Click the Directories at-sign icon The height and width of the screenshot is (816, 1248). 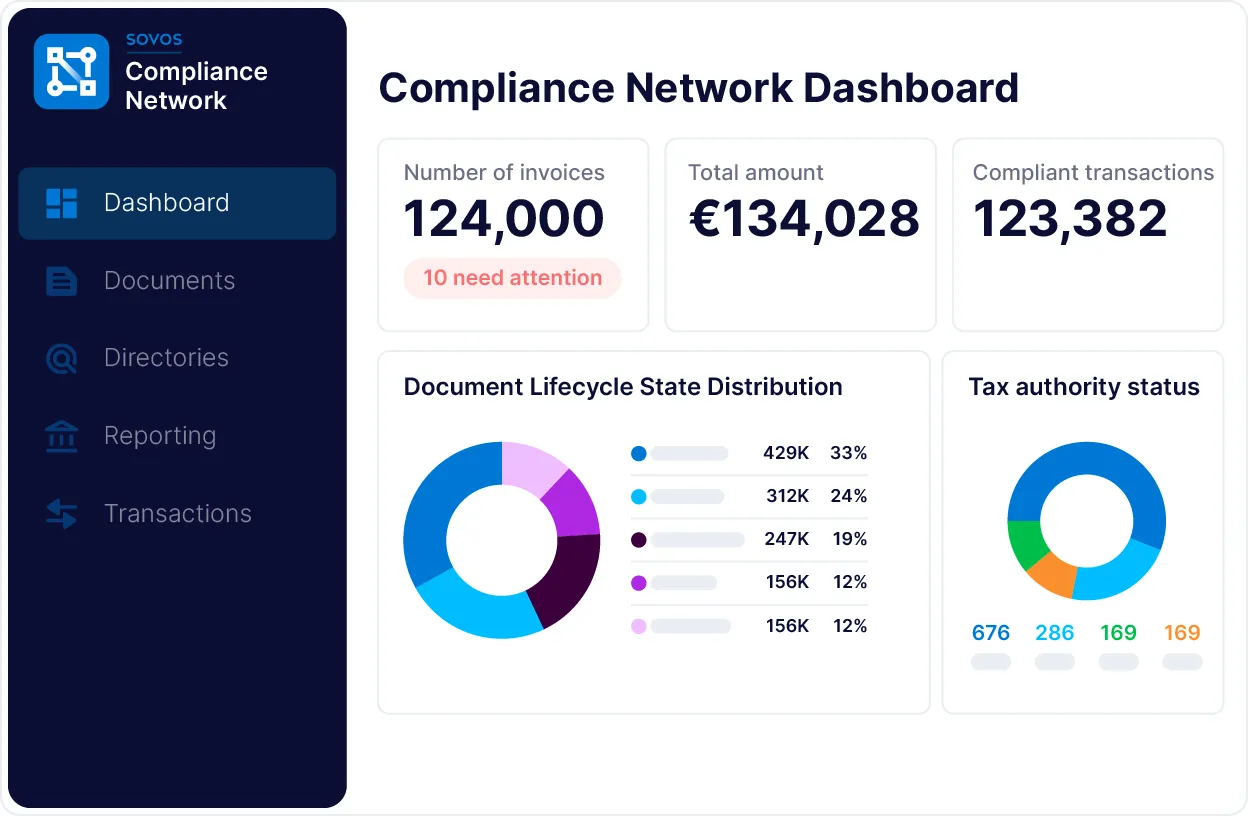click(62, 358)
